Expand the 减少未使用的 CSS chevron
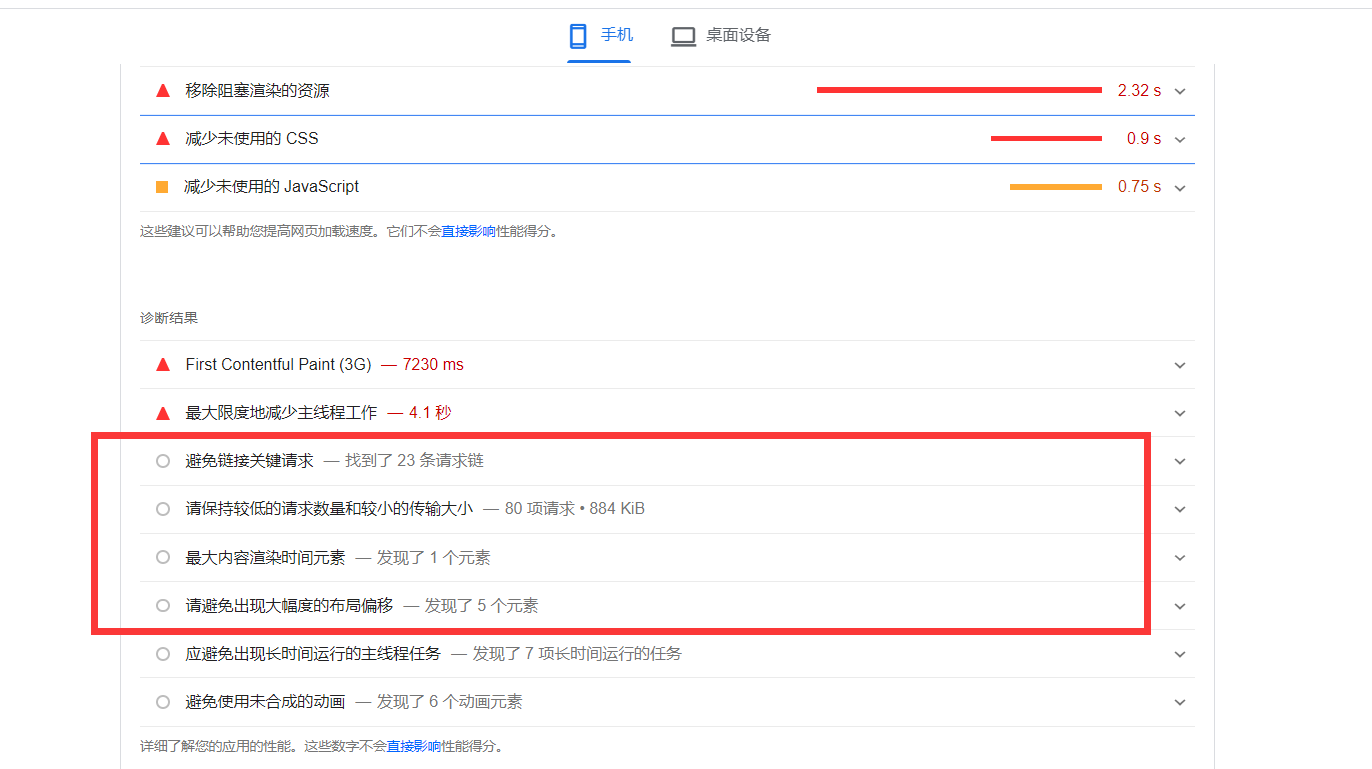The height and width of the screenshot is (769, 1372). 1180,139
